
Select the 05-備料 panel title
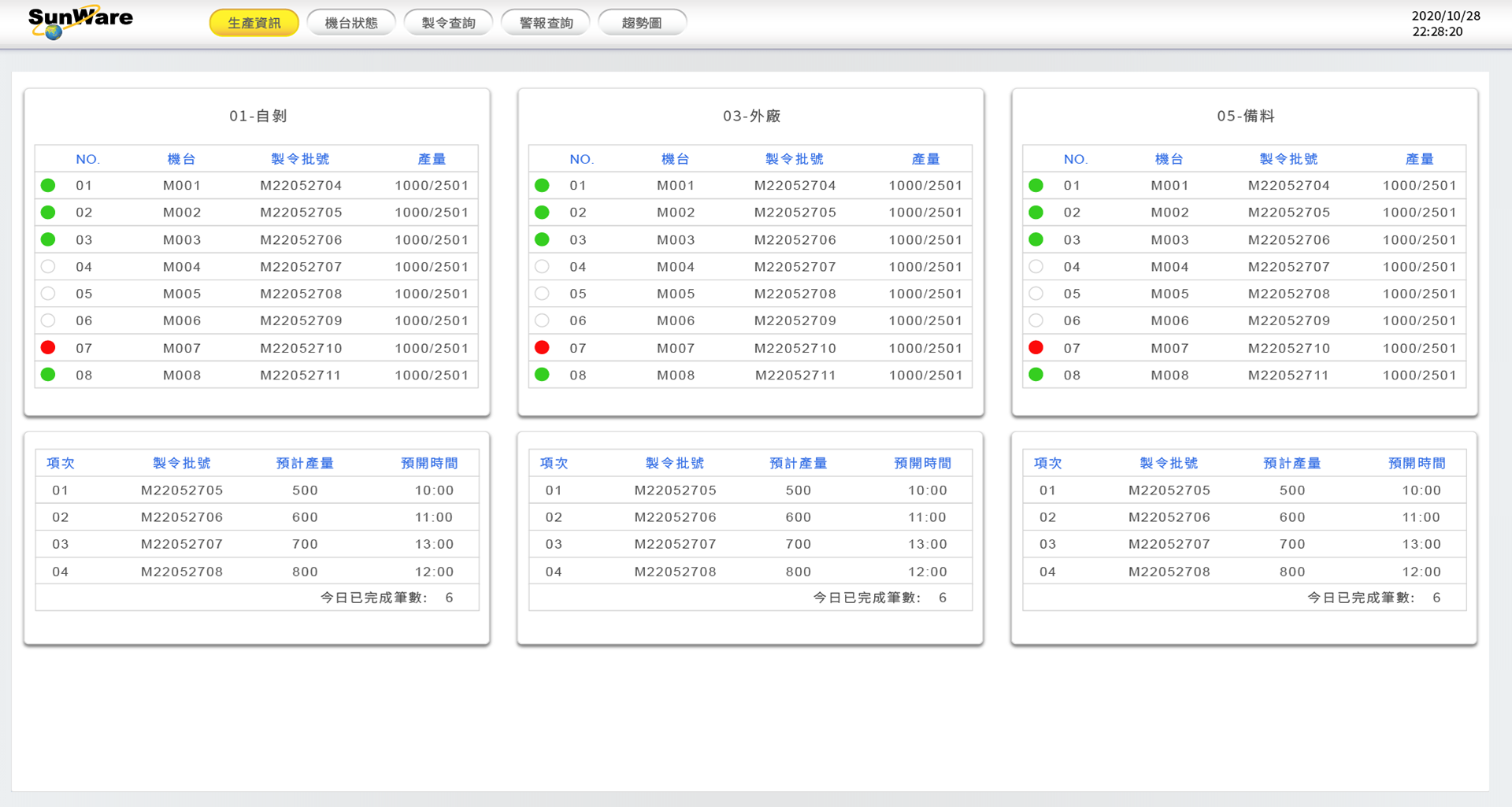[x=1246, y=116]
